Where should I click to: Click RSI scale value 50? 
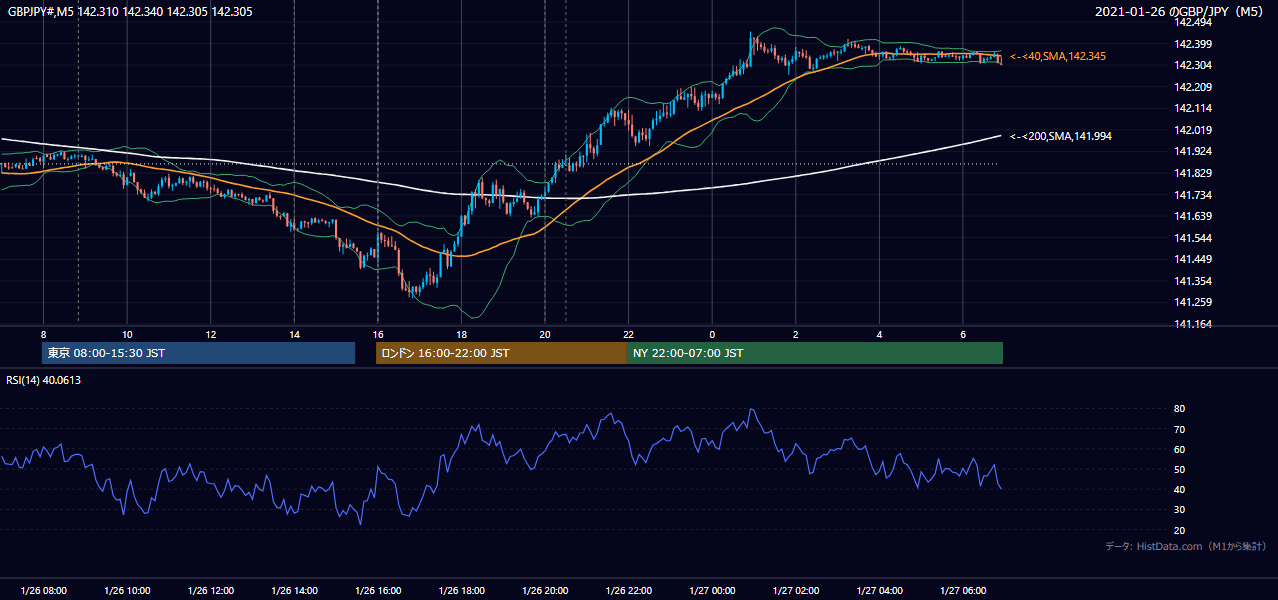tap(1180, 469)
